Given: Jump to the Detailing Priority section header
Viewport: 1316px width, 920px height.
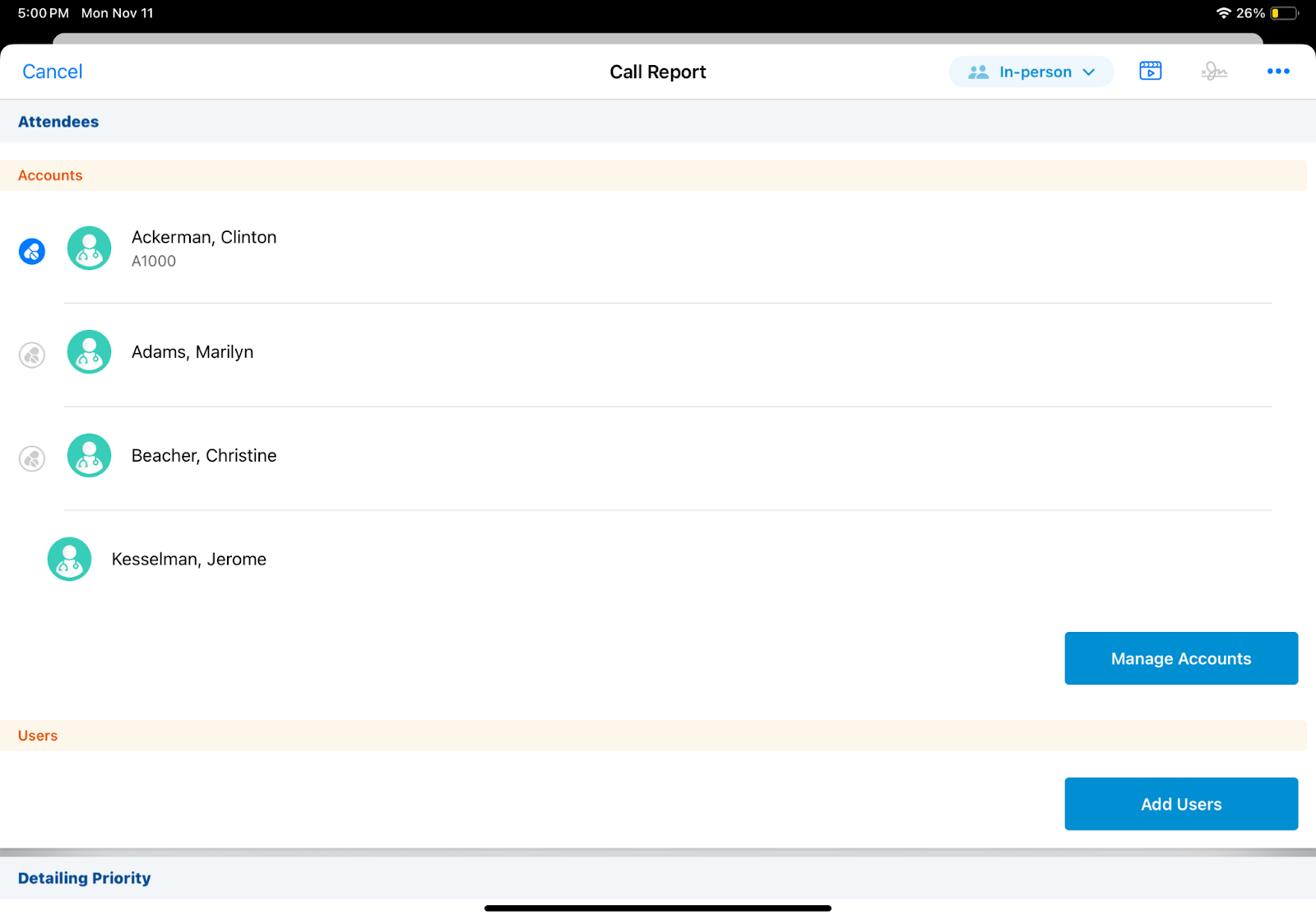Looking at the screenshot, I should tap(85, 878).
